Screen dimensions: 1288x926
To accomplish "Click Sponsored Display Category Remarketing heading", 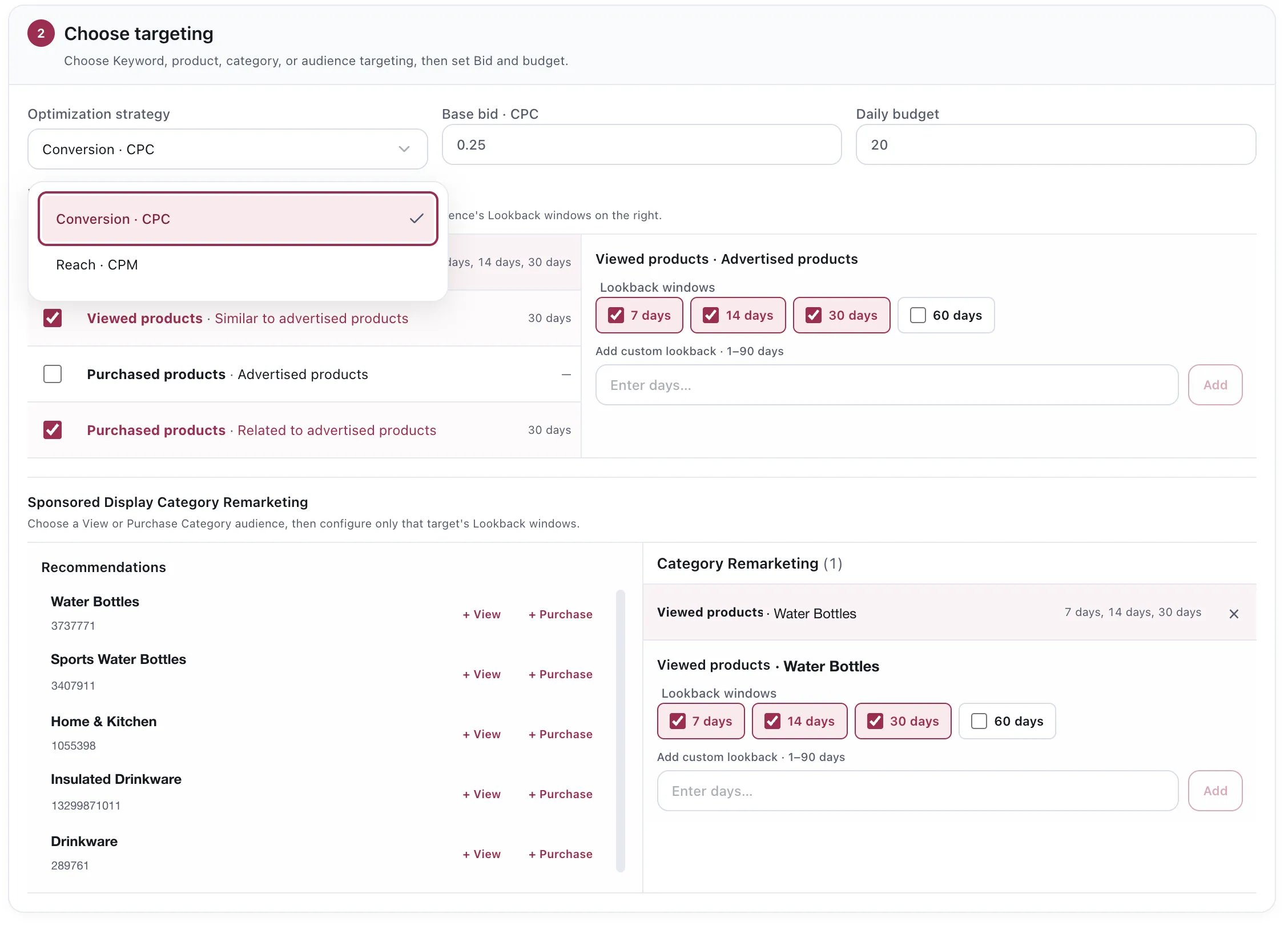I will 168,502.
